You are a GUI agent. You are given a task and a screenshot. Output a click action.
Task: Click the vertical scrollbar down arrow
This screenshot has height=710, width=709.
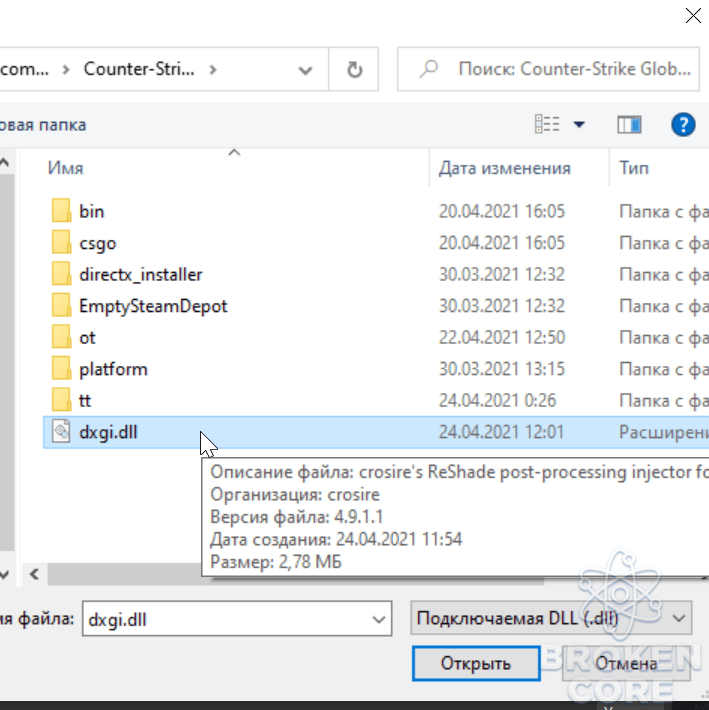coord(5,575)
